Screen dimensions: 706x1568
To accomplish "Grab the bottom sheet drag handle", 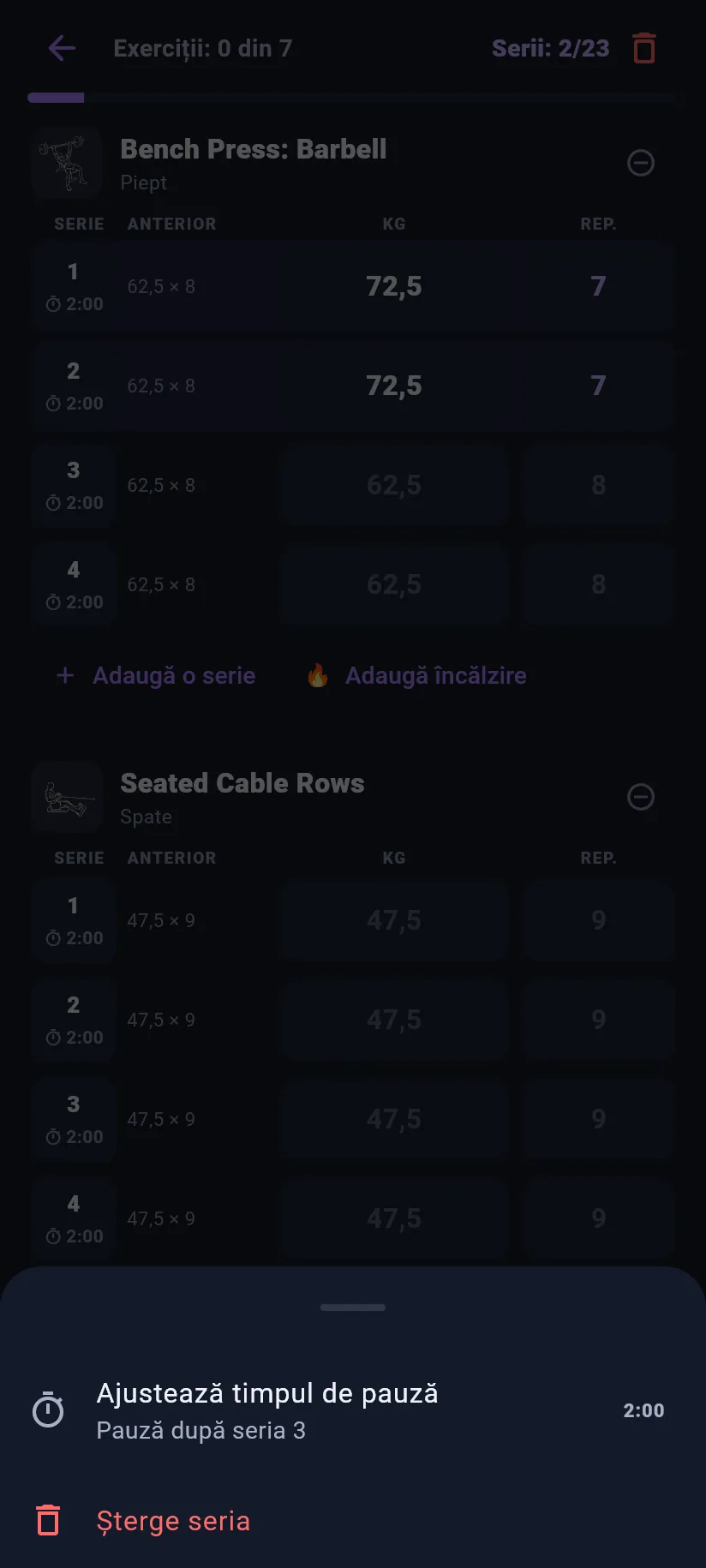I will point(353,1308).
